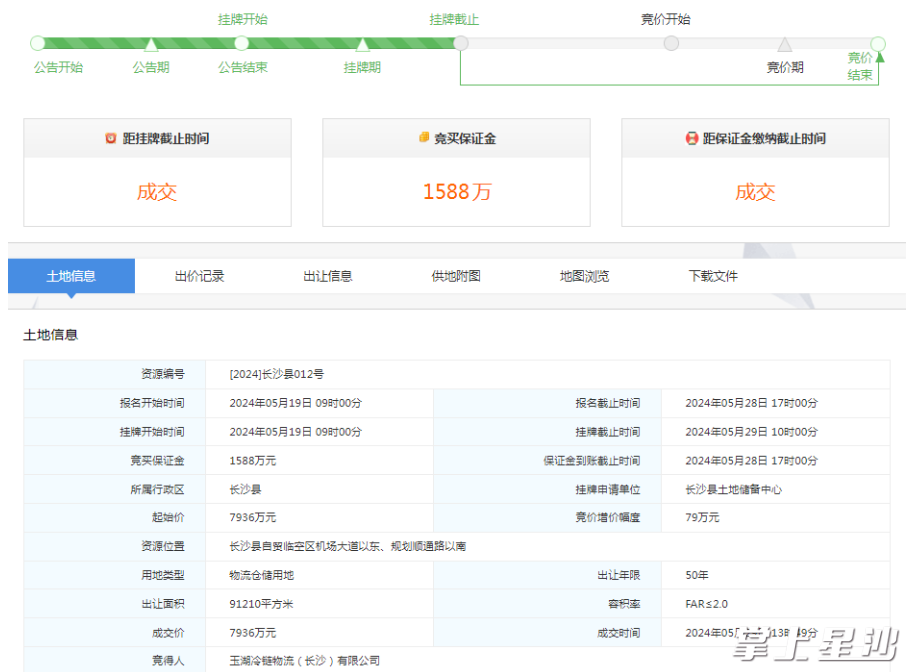Select the 地图浏览 tab
Screen dimensions: 910x672
pos(584,276)
